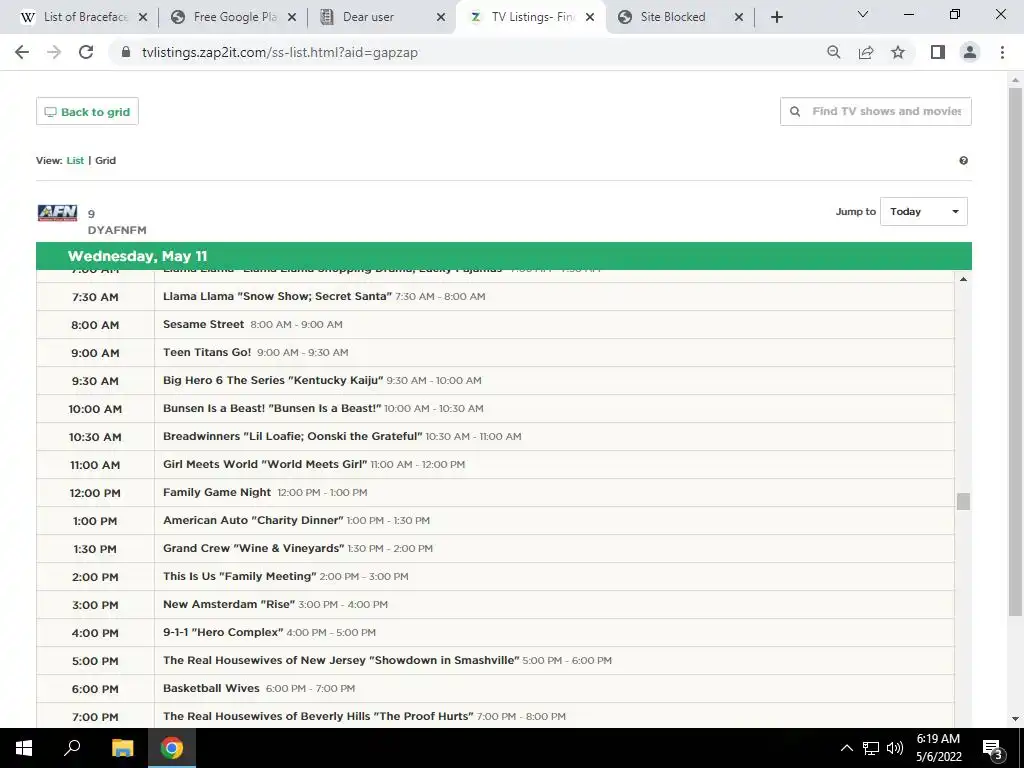This screenshot has width=1024, height=768.
Task: Switch to Grid view link
Action: pyautogui.click(x=105, y=161)
